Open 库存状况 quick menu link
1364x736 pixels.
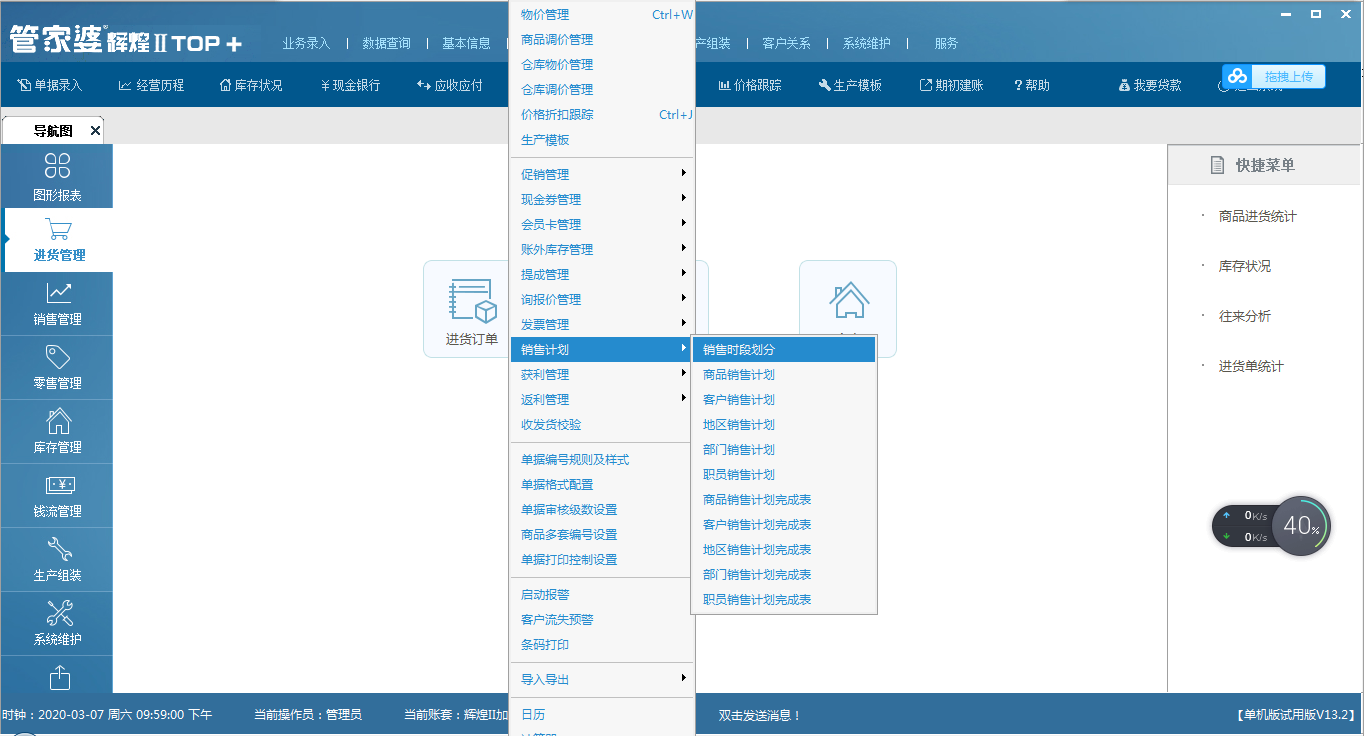click(1245, 266)
